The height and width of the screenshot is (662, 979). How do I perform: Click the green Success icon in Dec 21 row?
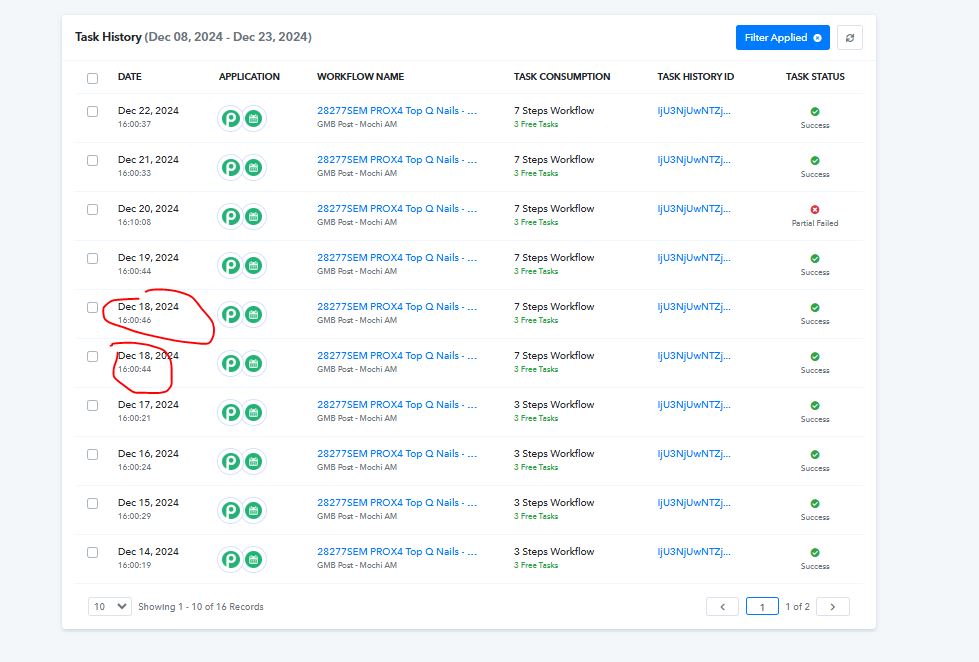coord(815,161)
